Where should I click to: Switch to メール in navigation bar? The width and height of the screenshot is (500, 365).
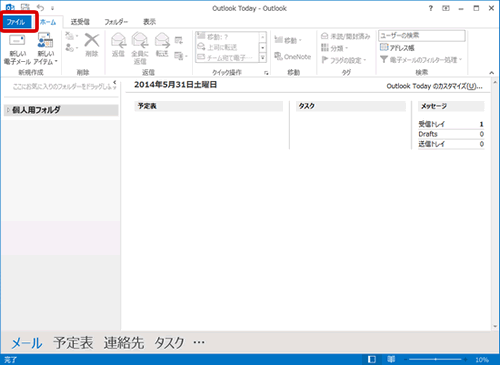pyautogui.click(x=27, y=343)
